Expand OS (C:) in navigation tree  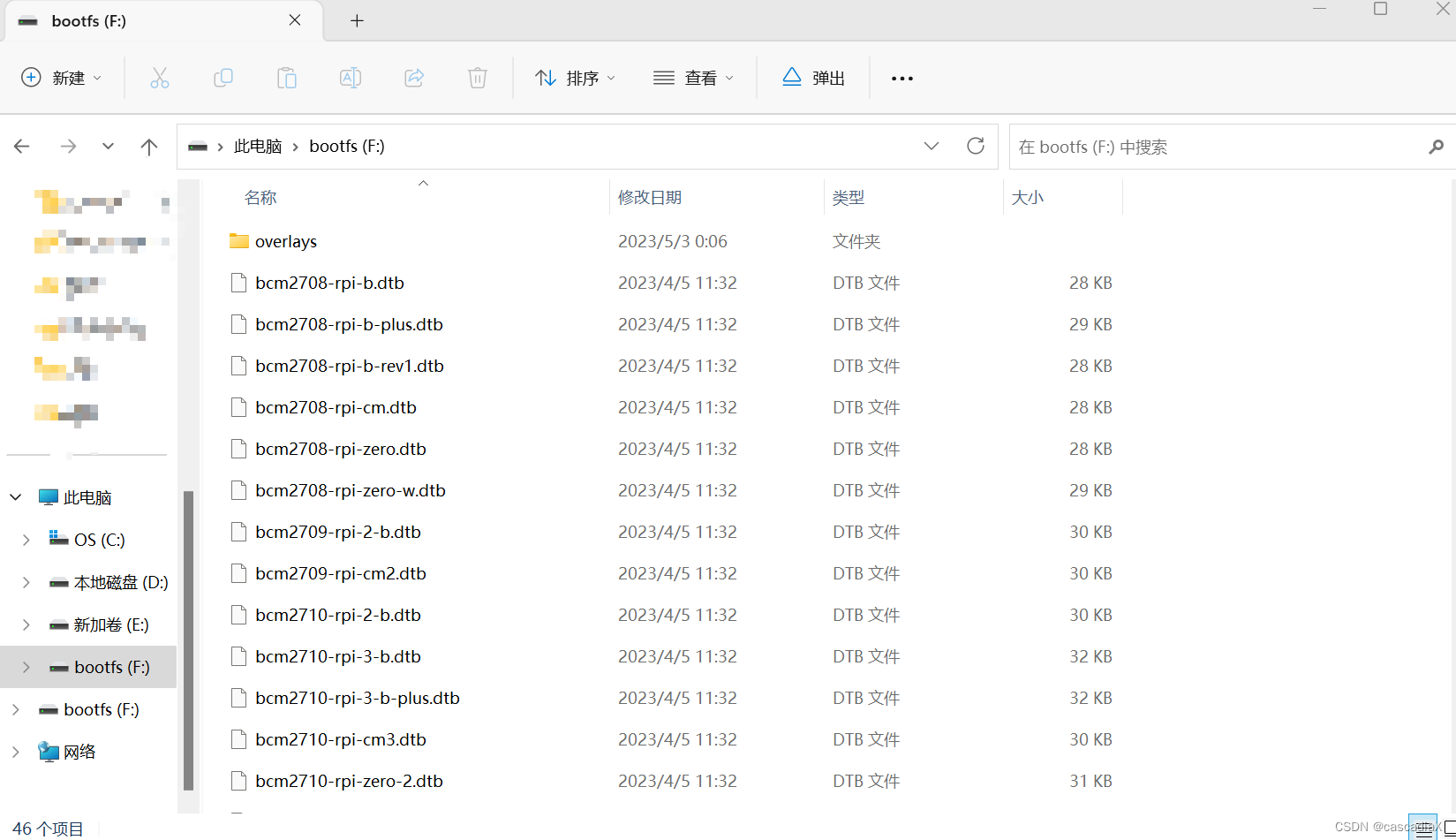pos(26,540)
